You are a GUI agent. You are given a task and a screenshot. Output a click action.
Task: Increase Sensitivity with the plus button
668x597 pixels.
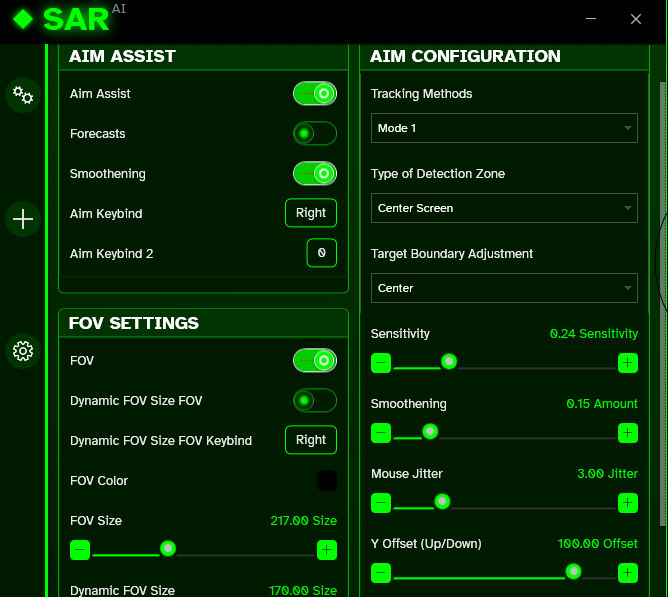[627, 363]
